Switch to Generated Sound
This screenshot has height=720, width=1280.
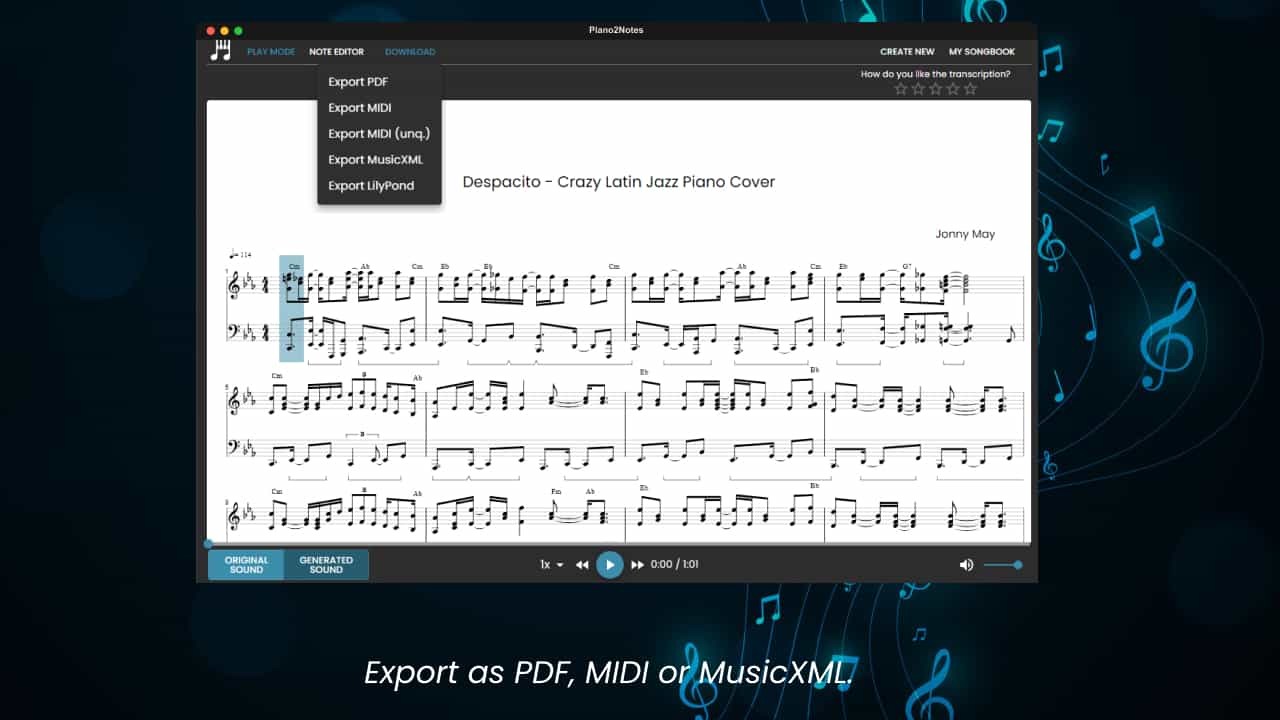tap(327, 564)
